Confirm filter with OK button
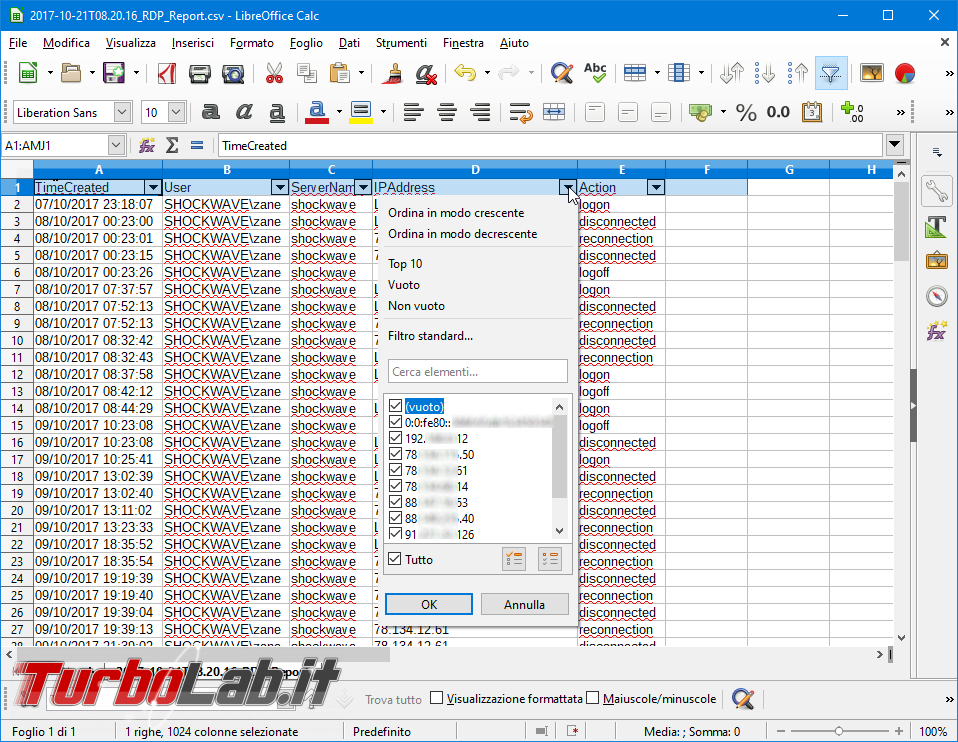Image resolution: width=958 pixels, height=742 pixels. tap(429, 604)
